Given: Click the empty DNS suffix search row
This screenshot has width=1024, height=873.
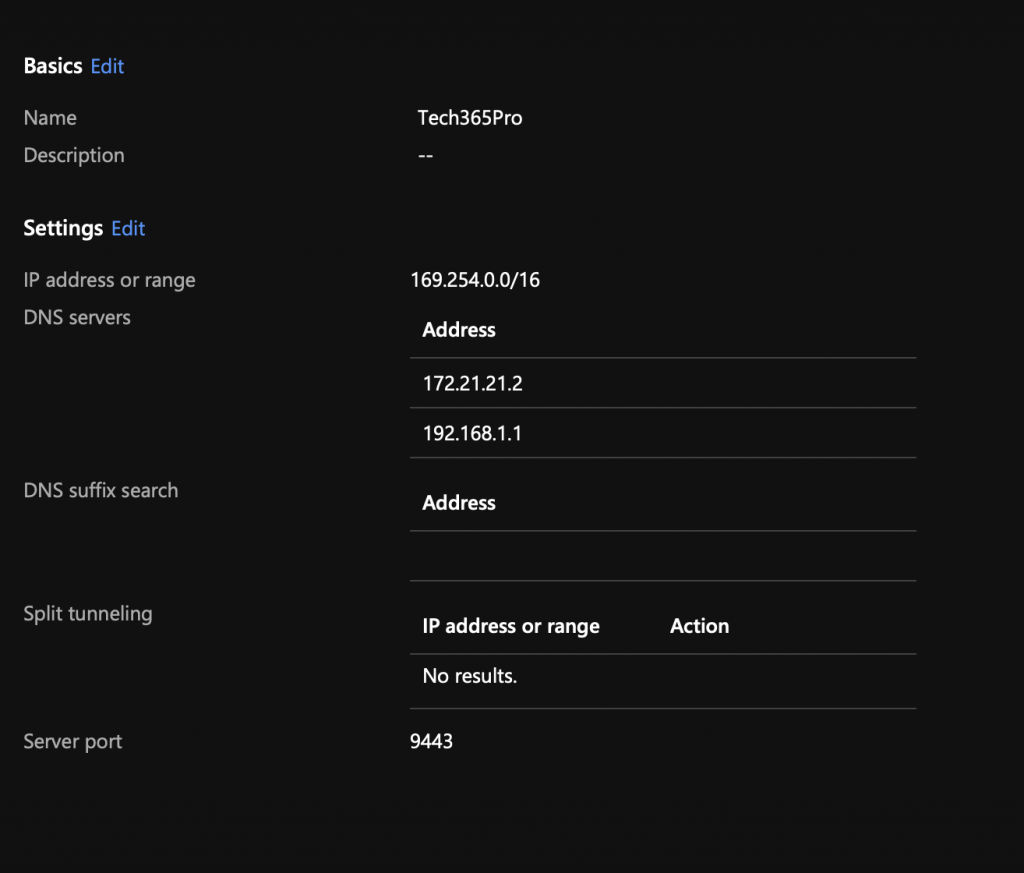Looking at the screenshot, I should (x=662, y=556).
